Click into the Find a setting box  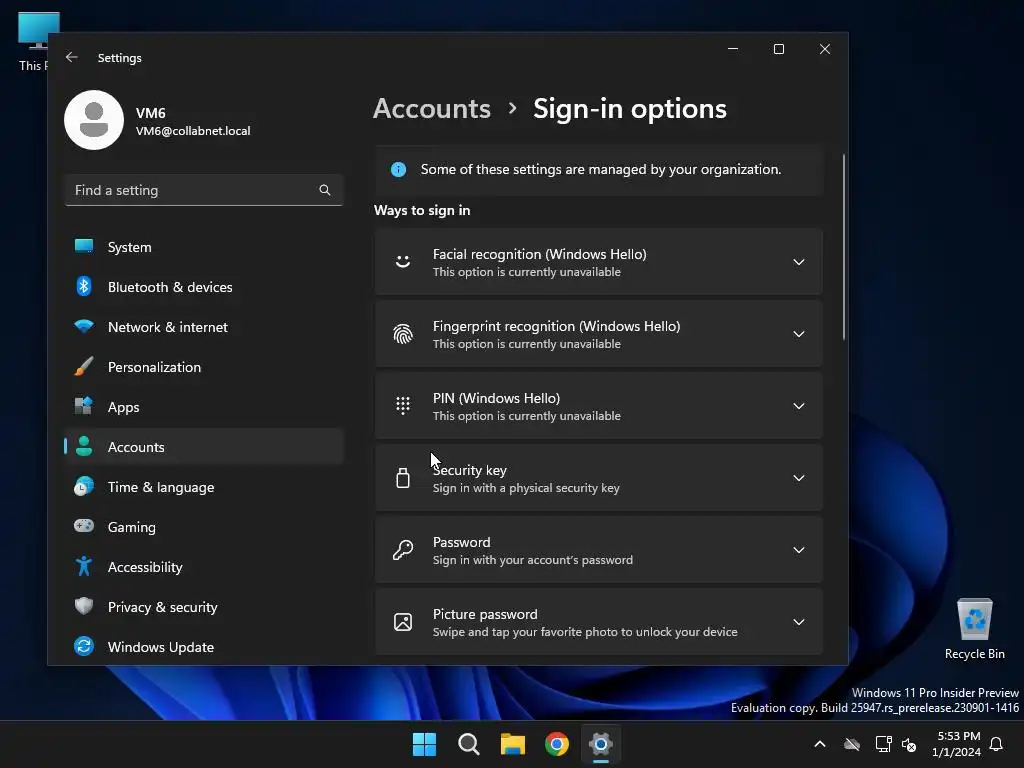204,190
